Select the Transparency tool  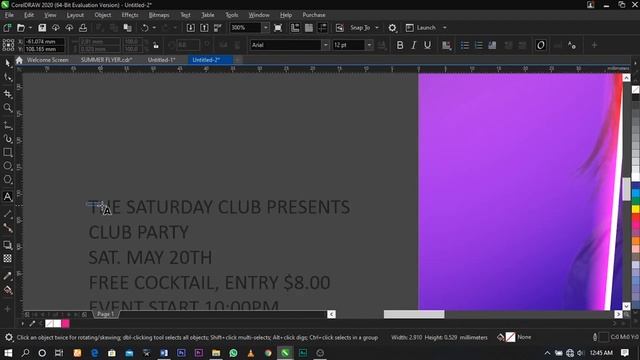[x=7, y=258]
